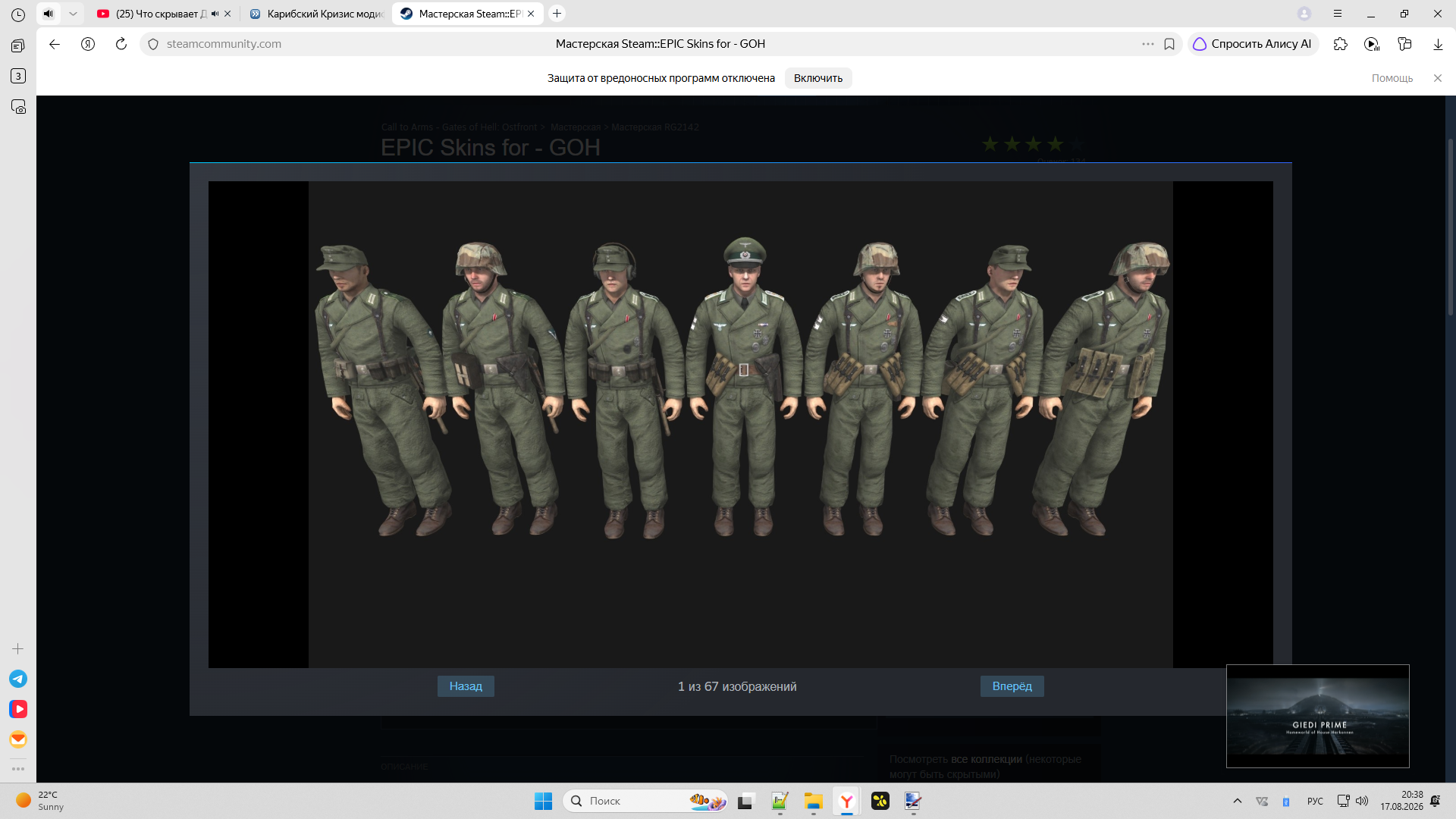
Task: Open the Помощь link
Action: 1392,78
